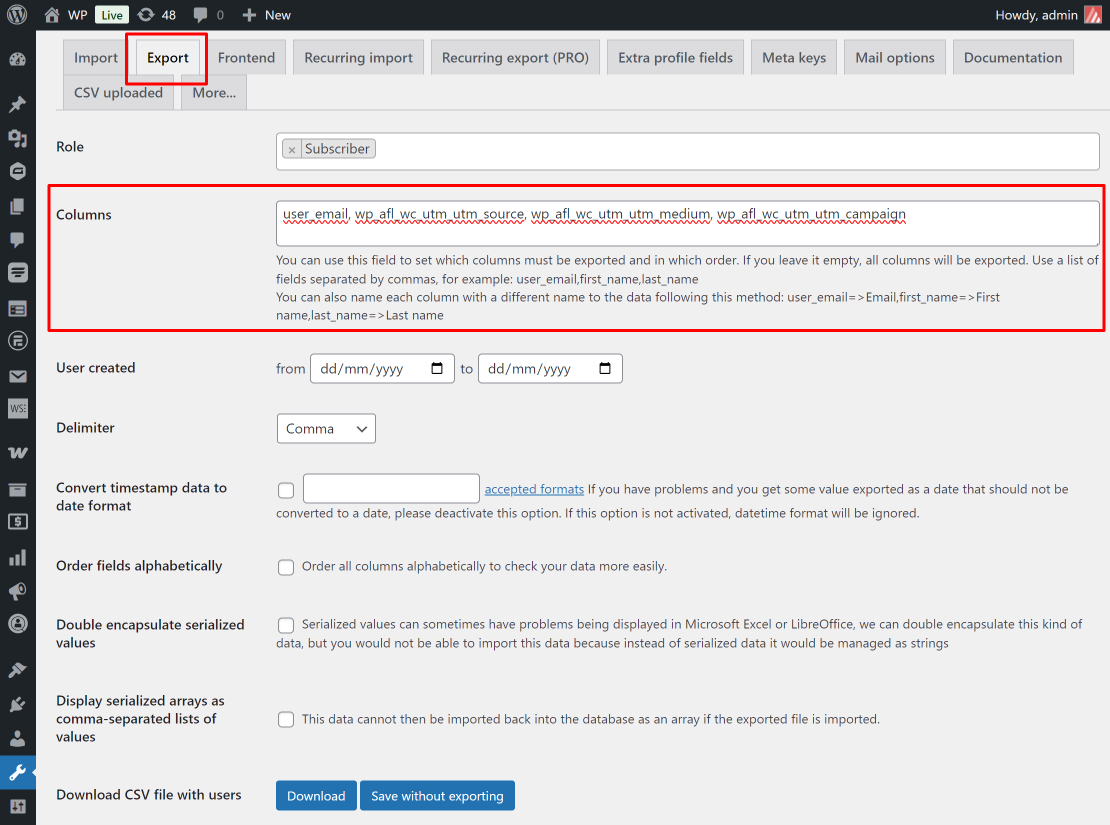This screenshot has height=825, width=1110.
Task: Open the Delimiter dropdown set to Comma
Action: pyautogui.click(x=326, y=428)
